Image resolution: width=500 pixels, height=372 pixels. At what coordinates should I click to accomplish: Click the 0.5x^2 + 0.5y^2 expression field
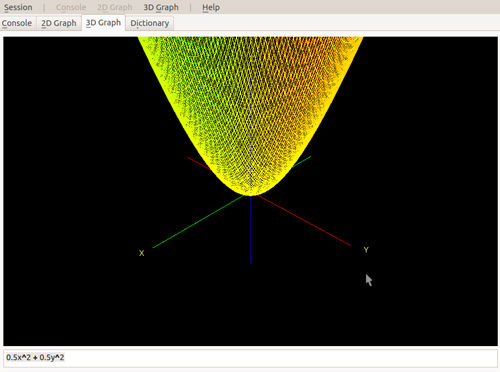coord(250,358)
